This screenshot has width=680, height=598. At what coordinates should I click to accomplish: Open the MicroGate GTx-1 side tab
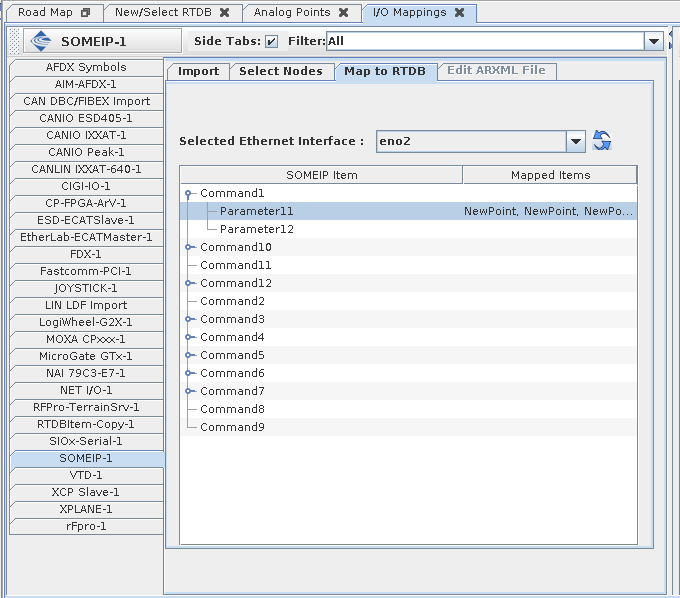[x=86, y=356]
